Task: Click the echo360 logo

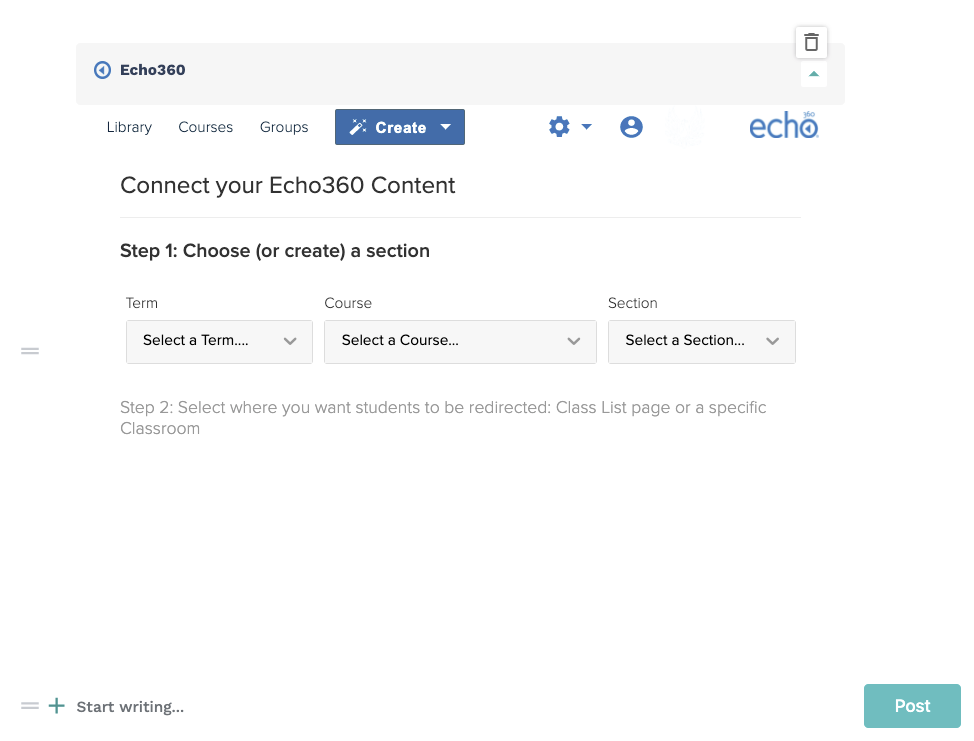Action: pos(783,125)
